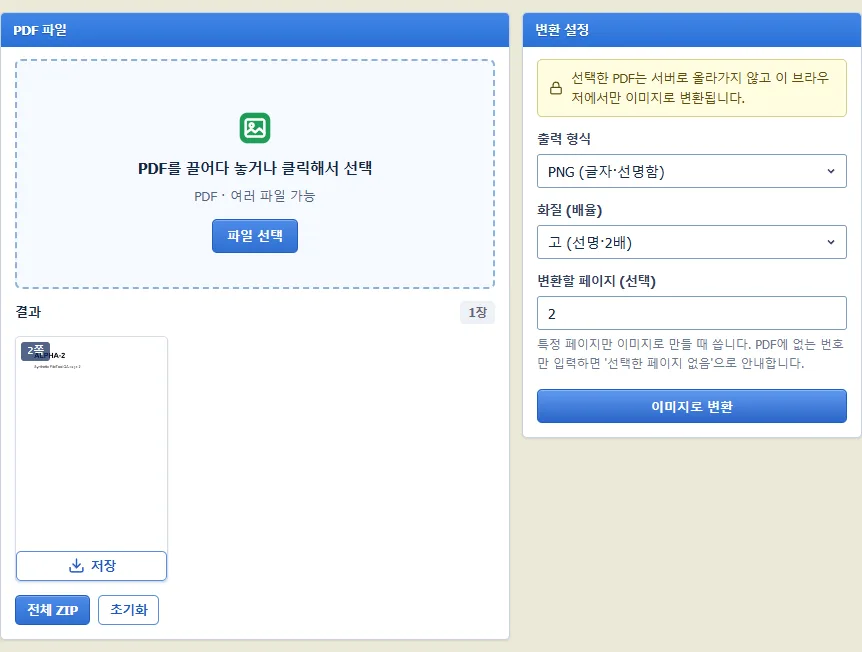Click the 'PDF · 여러 파일 가능' hint text
The height and width of the screenshot is (652, 862).
point(255,196)
